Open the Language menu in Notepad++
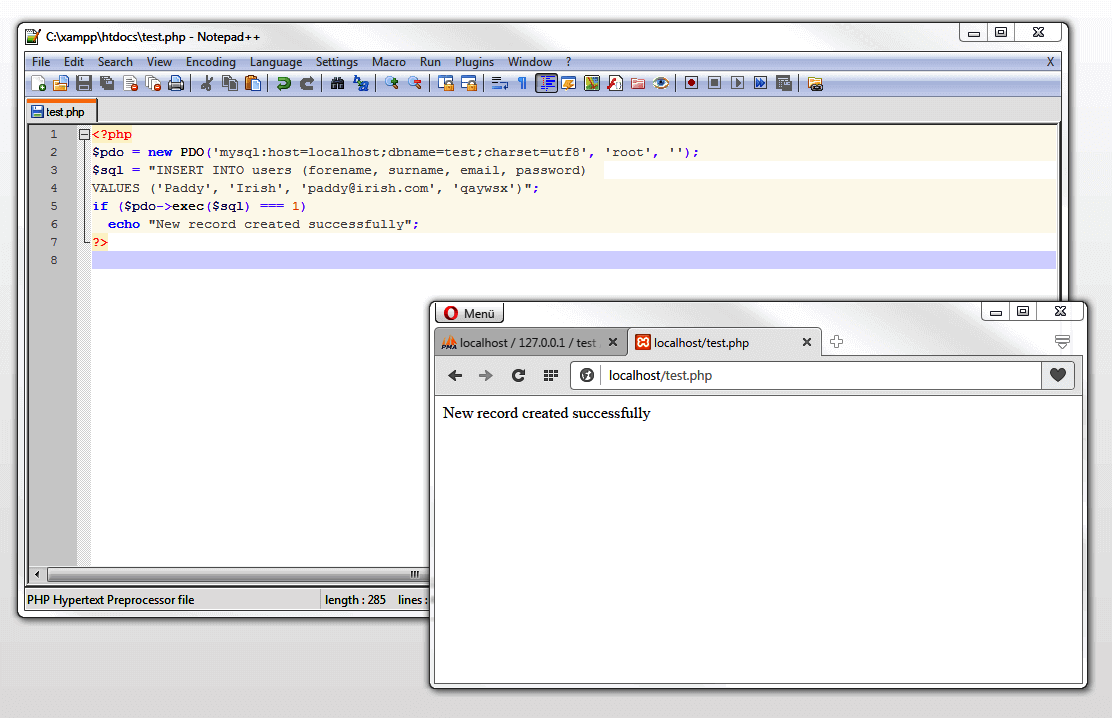Image resolution: width=1112 pixels, height=718 pixels. 276,61
